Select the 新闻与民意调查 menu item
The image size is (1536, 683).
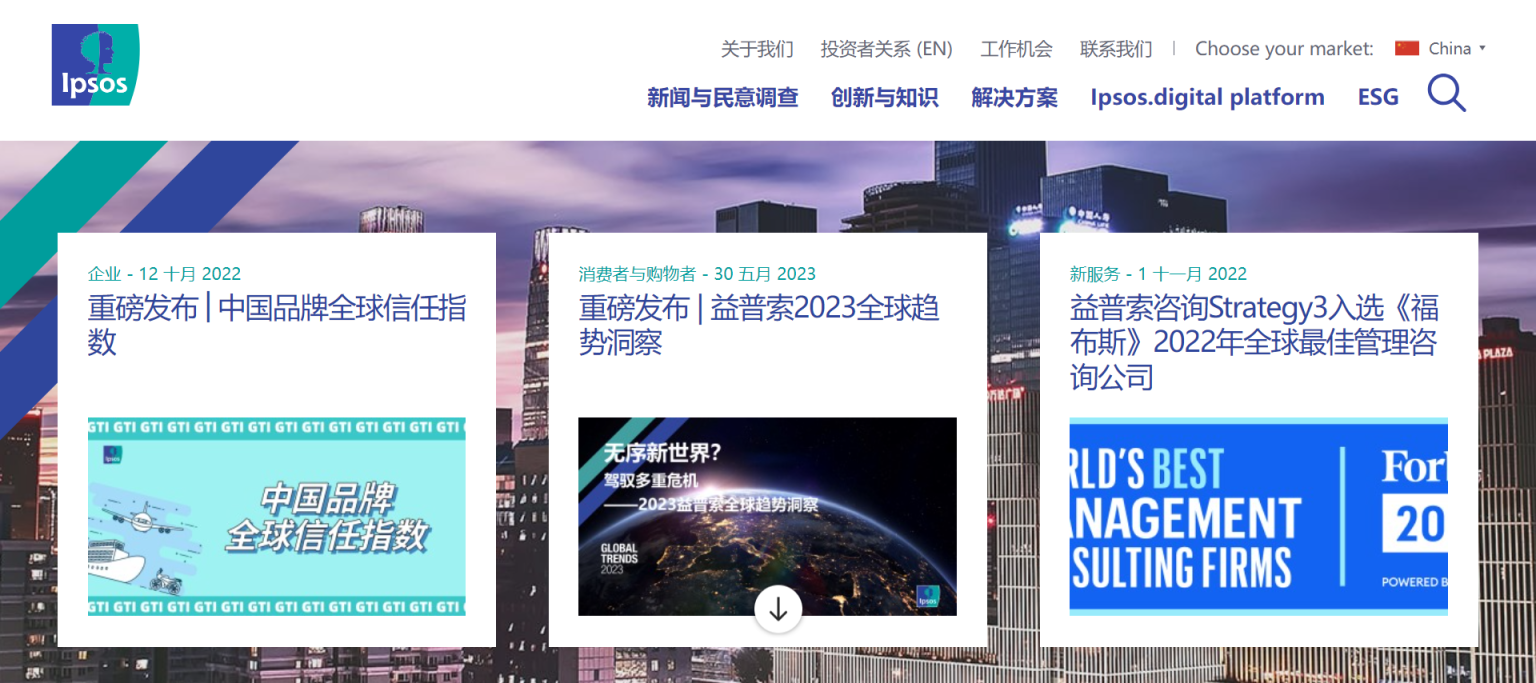723,97
